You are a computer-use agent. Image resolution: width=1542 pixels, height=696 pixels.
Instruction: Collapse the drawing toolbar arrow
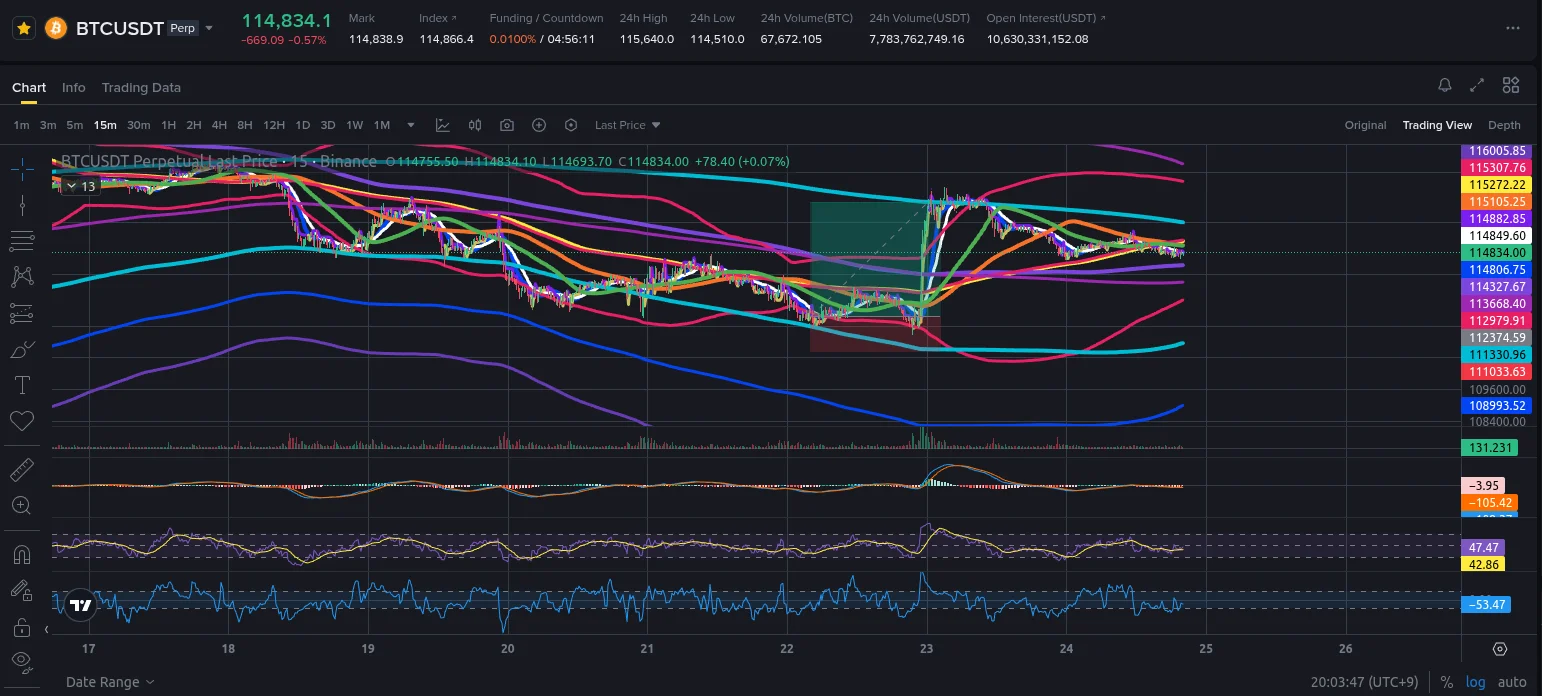click(x=46, y=630)
